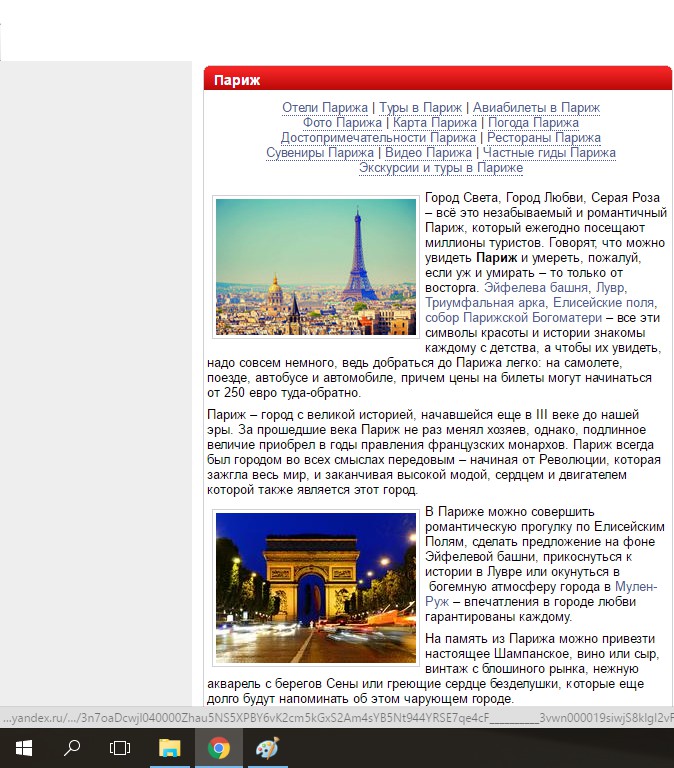Open the Windows Start menu
The height and width of the screenshot is (768, 674).
[24, 748]
